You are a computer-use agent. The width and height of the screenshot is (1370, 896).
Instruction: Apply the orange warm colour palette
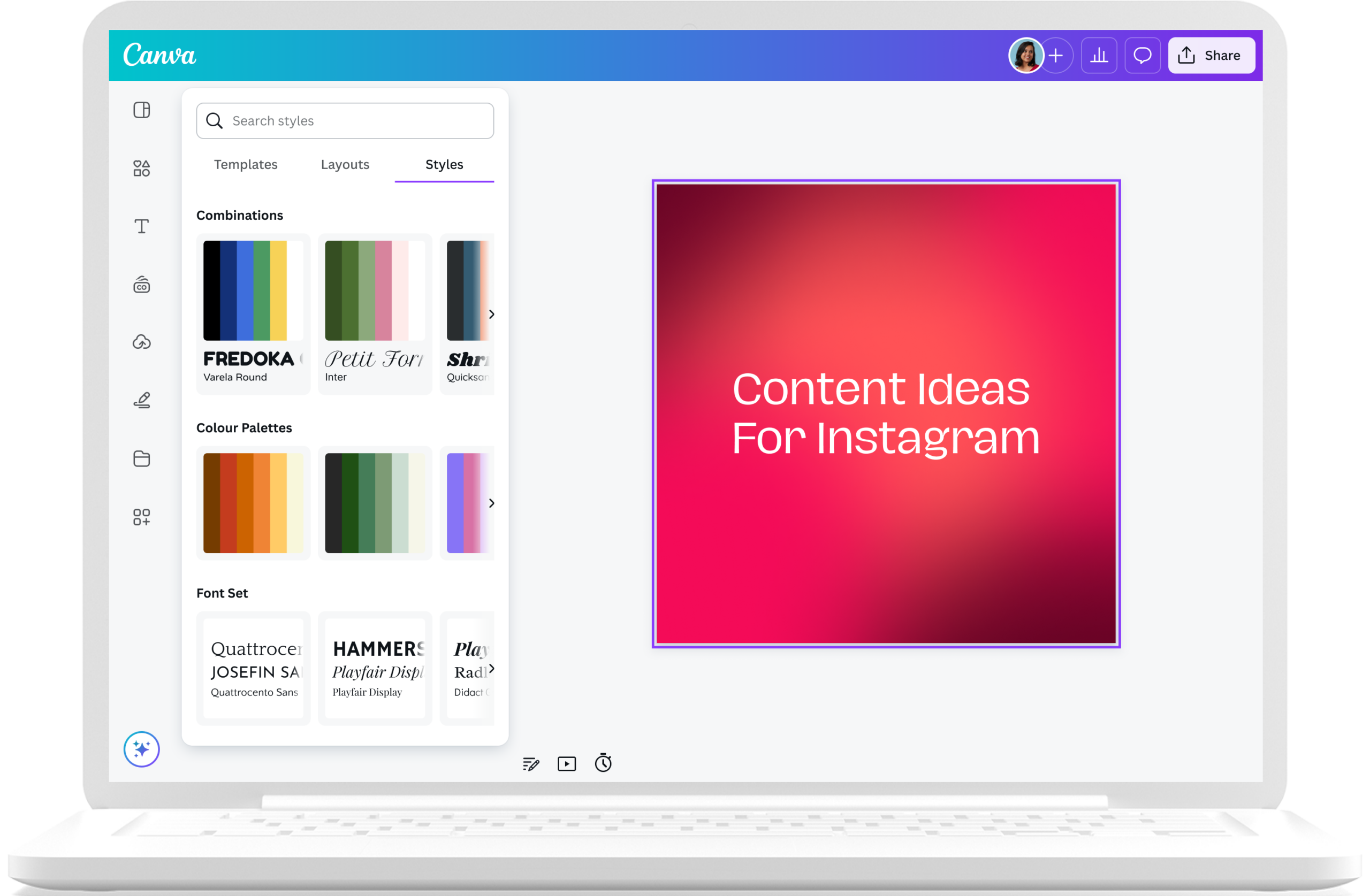253,503
